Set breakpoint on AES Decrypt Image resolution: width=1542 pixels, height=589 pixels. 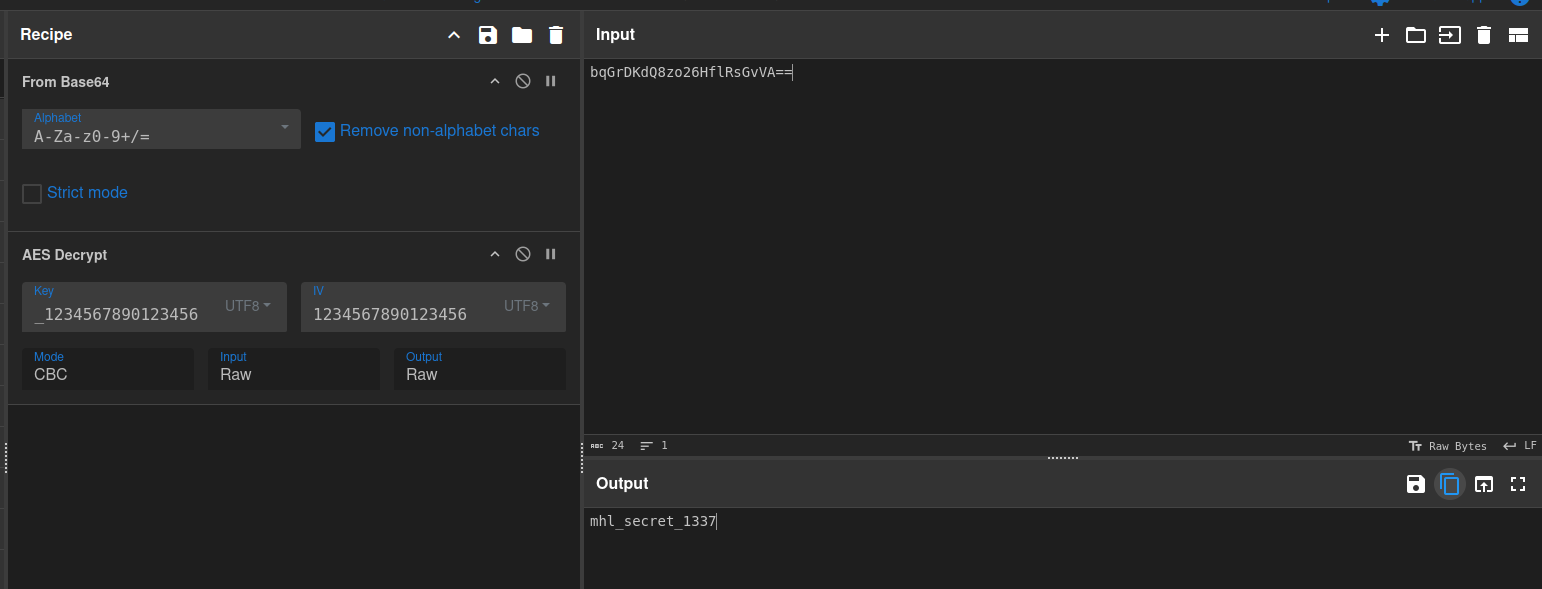pyautogui.click(x=550, y=255)
